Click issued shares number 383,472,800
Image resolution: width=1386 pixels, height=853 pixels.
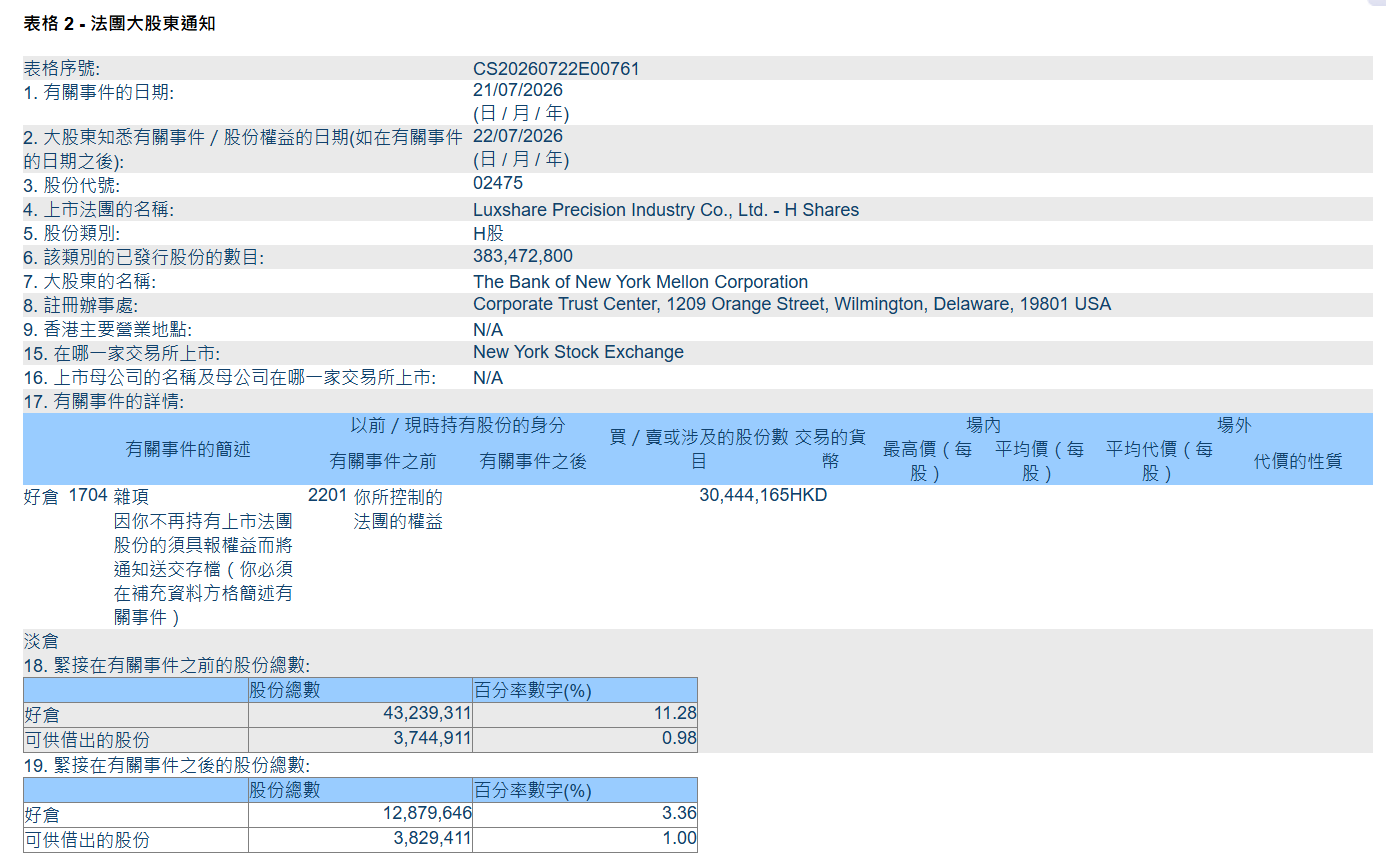[x=523, y=256]
